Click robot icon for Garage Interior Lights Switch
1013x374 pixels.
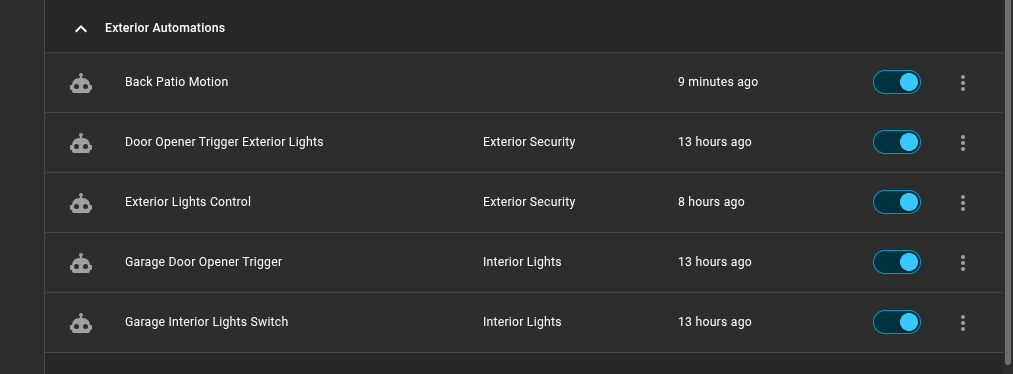(81, 323)
